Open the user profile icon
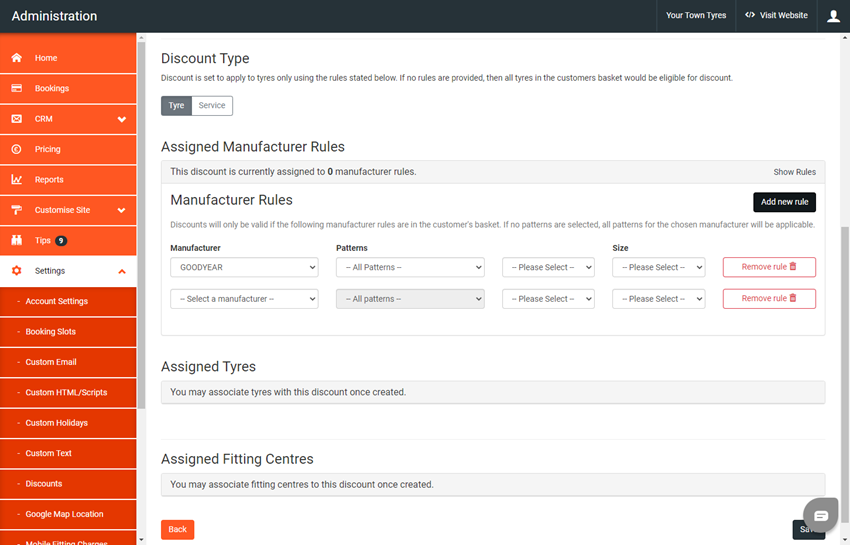850x545 pixels. [x=833, y=16]
